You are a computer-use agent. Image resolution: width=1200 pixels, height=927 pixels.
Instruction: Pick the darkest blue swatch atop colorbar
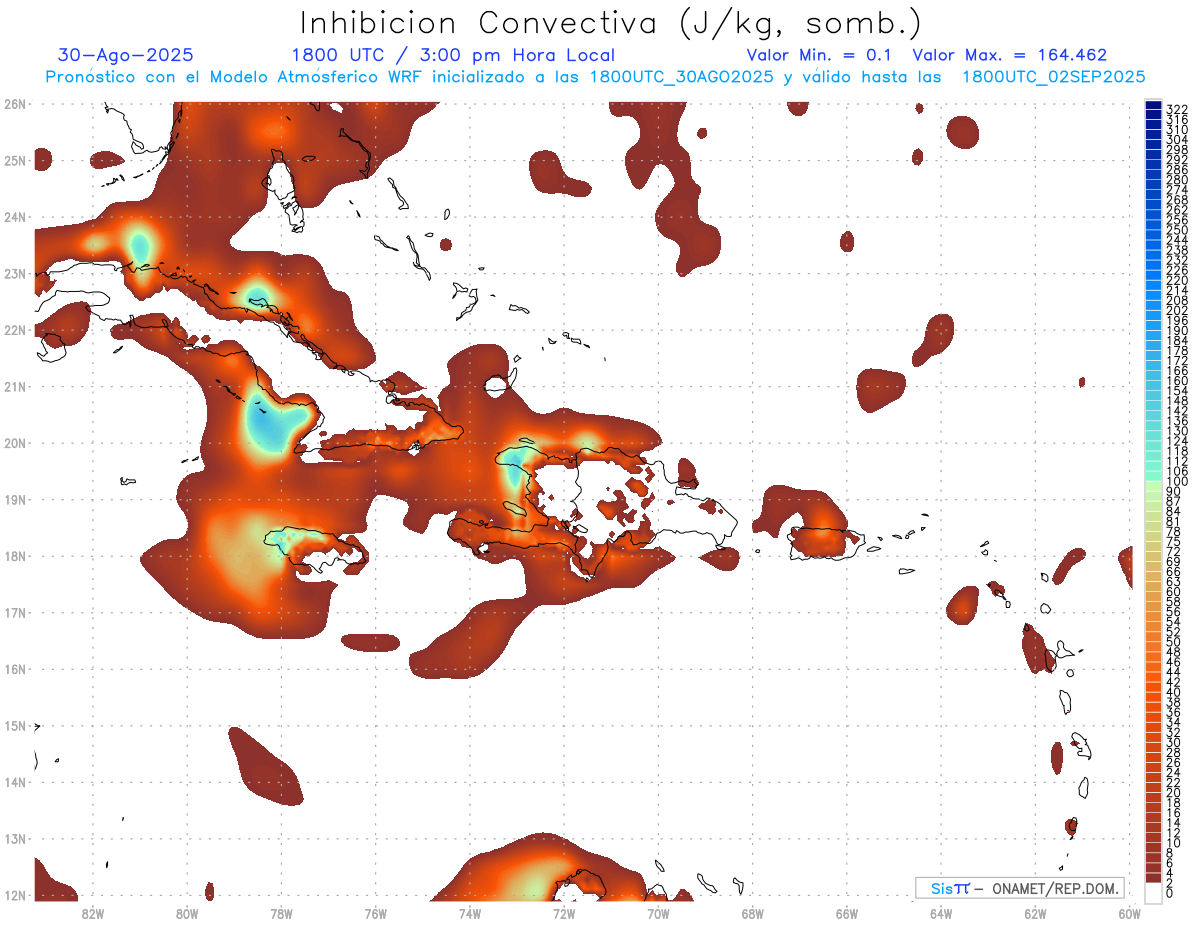pyautogui.click(x=1153, y=105)
